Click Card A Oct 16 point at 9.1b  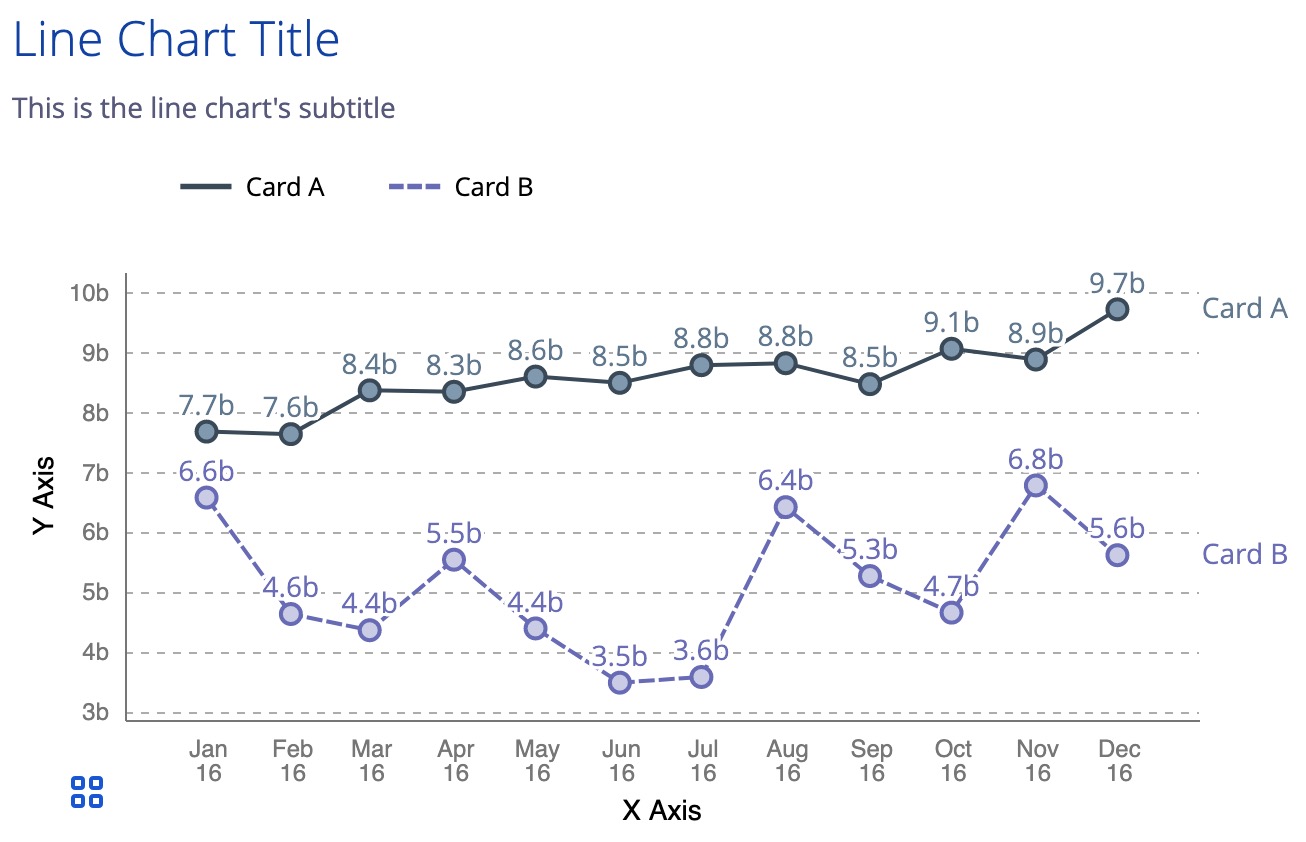(x=951, y=348)
